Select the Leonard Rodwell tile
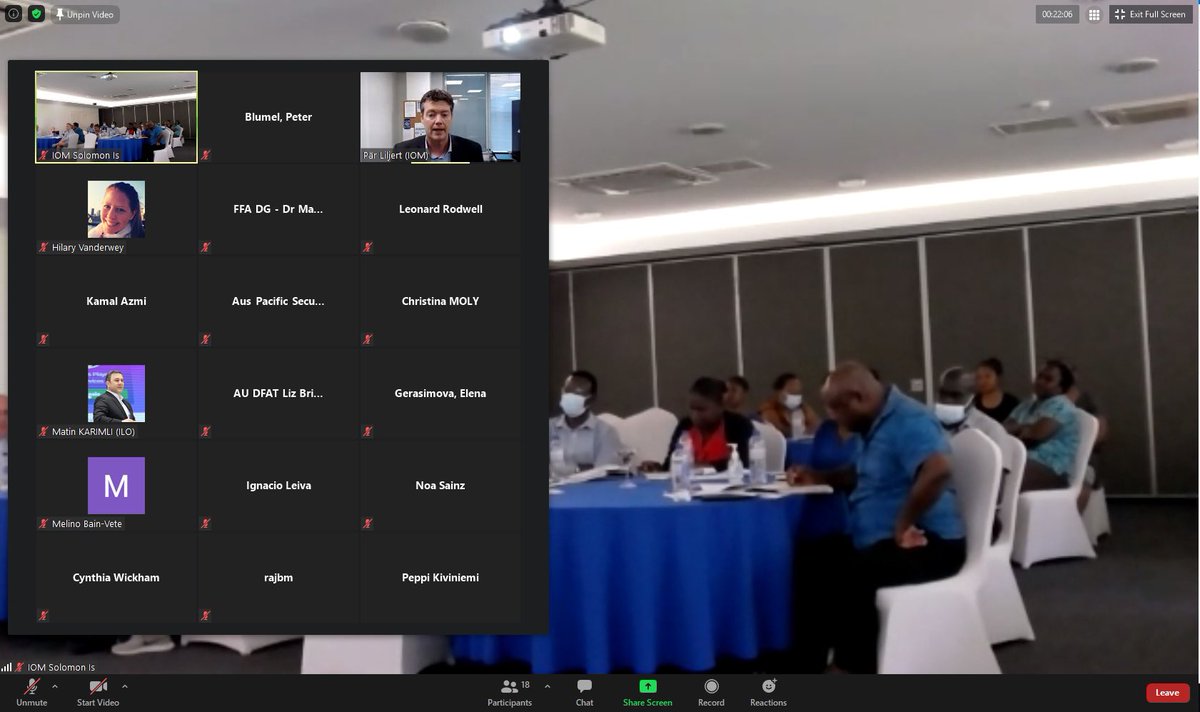Viewport: 1200px width, 712px height. (440, 209)
